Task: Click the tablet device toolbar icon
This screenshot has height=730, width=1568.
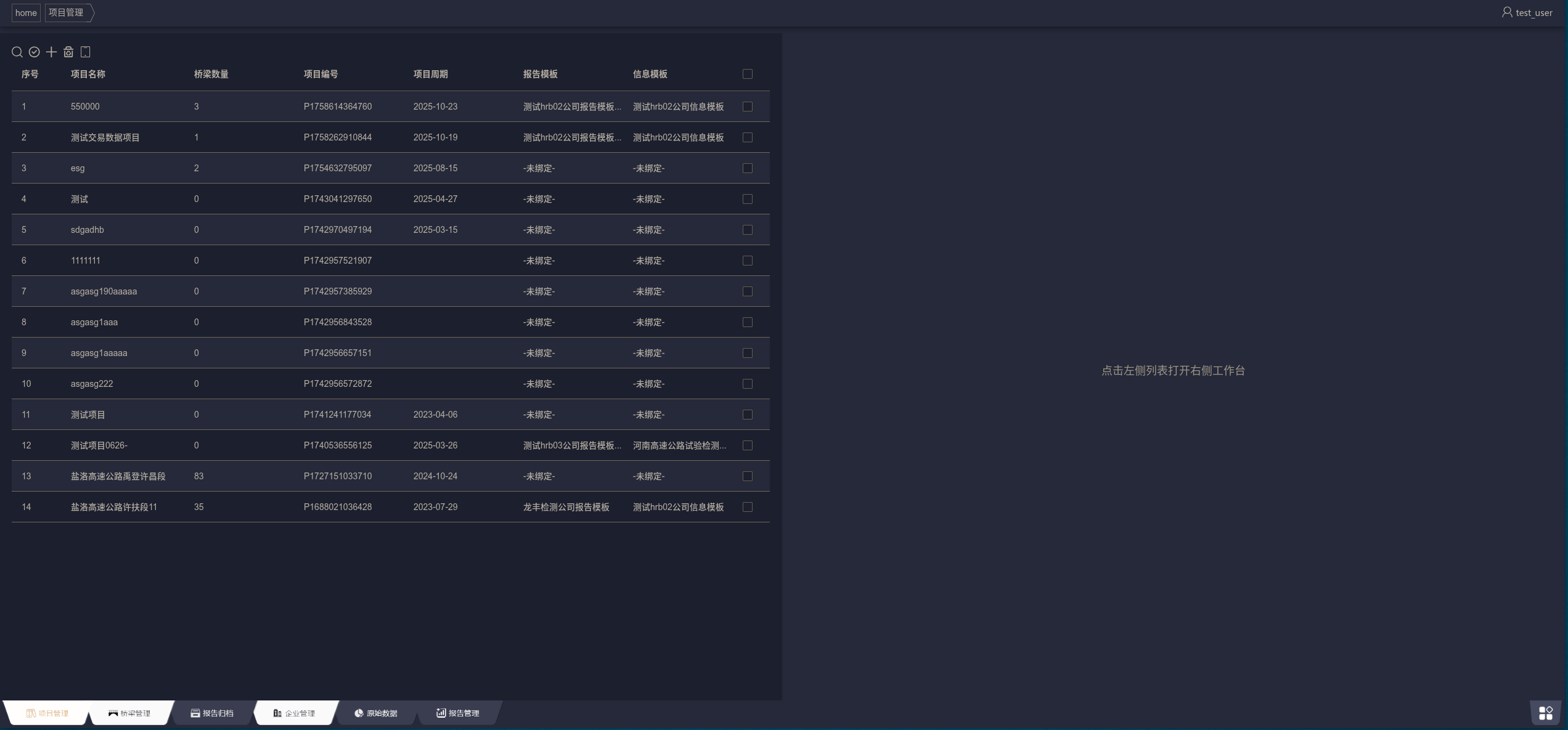Action: click(x=86, y=52)
